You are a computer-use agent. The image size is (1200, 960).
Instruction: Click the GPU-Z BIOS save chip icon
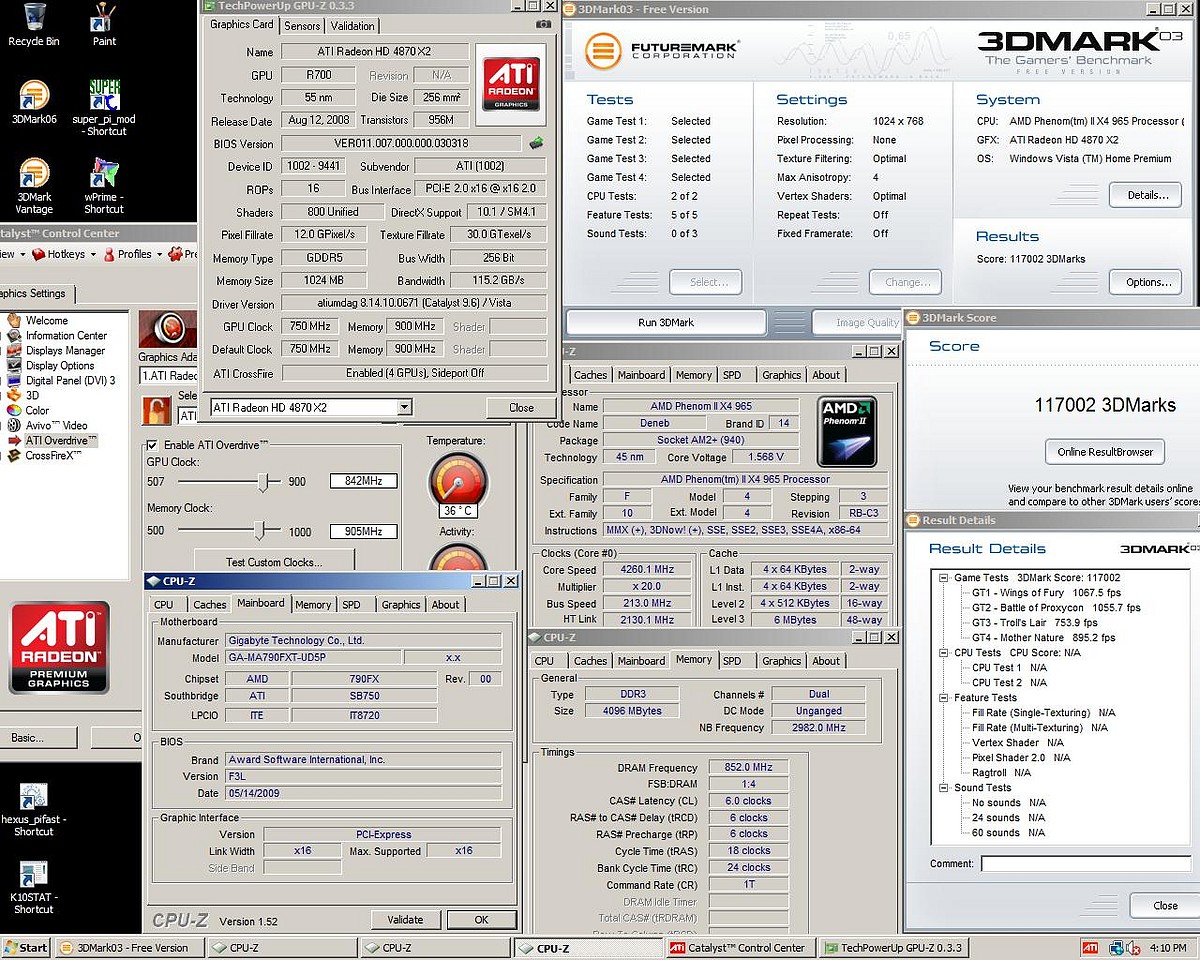536,143
